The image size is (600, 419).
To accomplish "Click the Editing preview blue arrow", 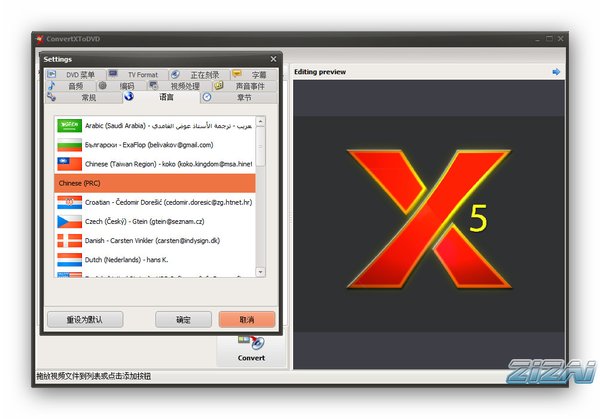I will pos(556,72).
